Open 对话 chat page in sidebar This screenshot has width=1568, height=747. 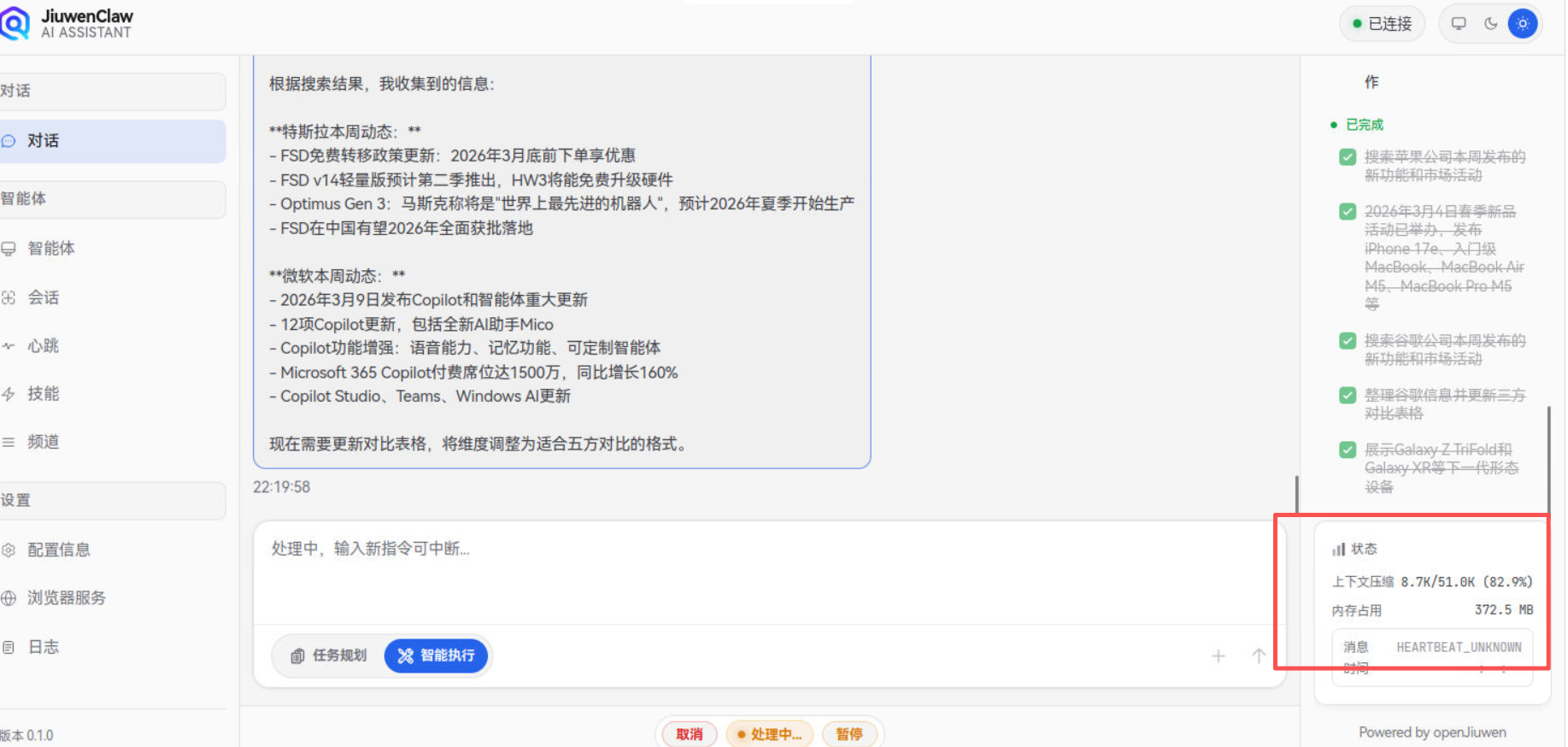pyautogui.click(x=113, y=141)
